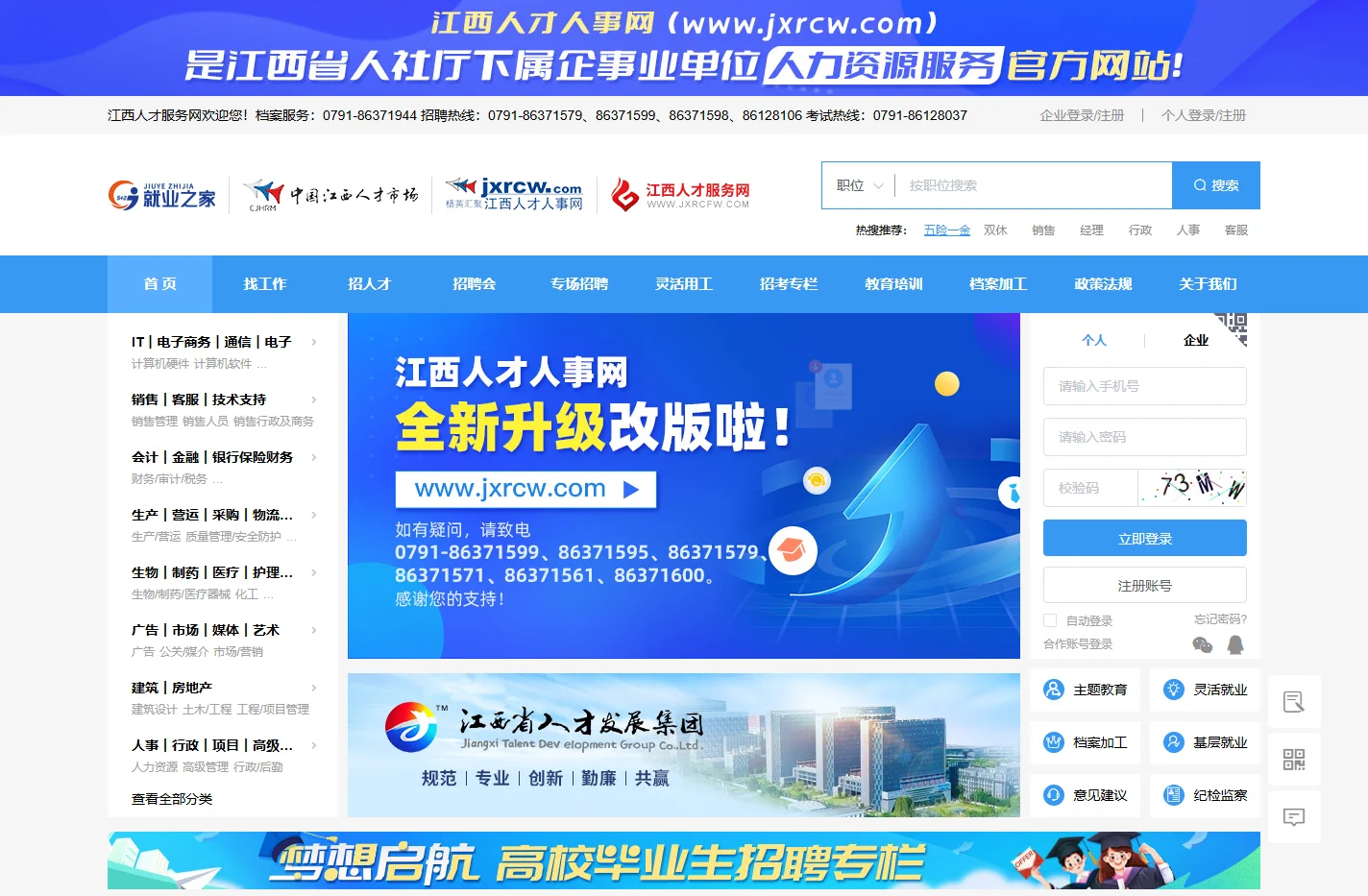
Task: Open 找工作 navigation item
Action: pyautogui.click(x=265, y=284)
